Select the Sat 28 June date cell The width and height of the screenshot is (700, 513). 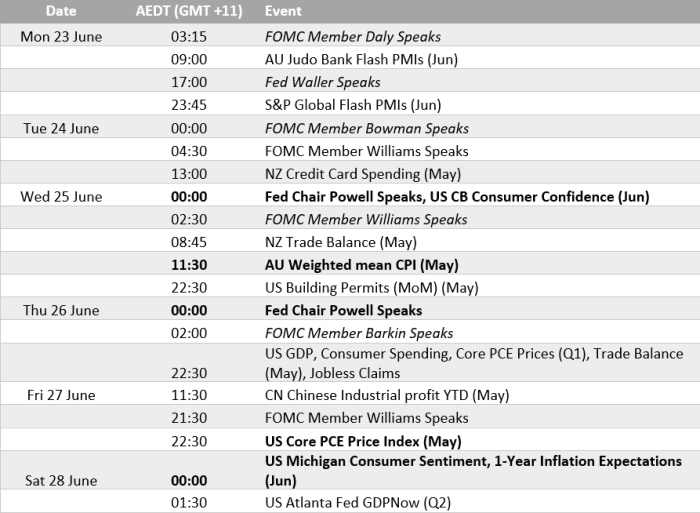[60, 480]
